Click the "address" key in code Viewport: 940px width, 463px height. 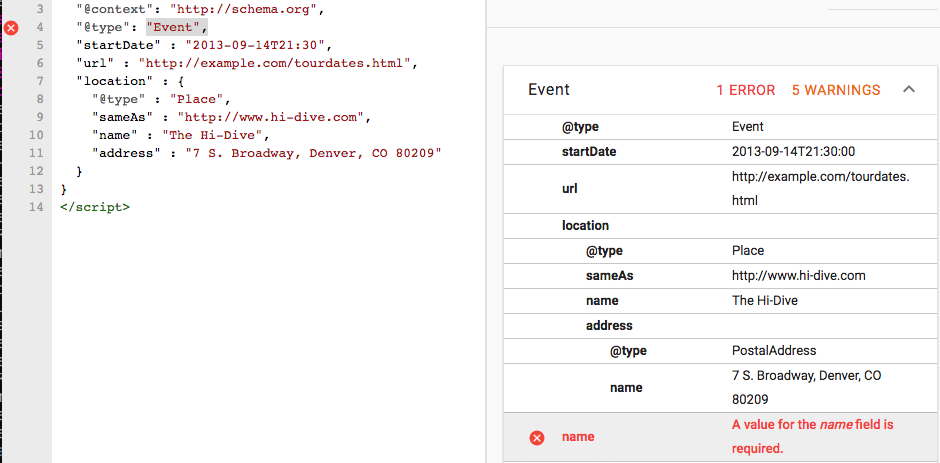click(126, 153)
